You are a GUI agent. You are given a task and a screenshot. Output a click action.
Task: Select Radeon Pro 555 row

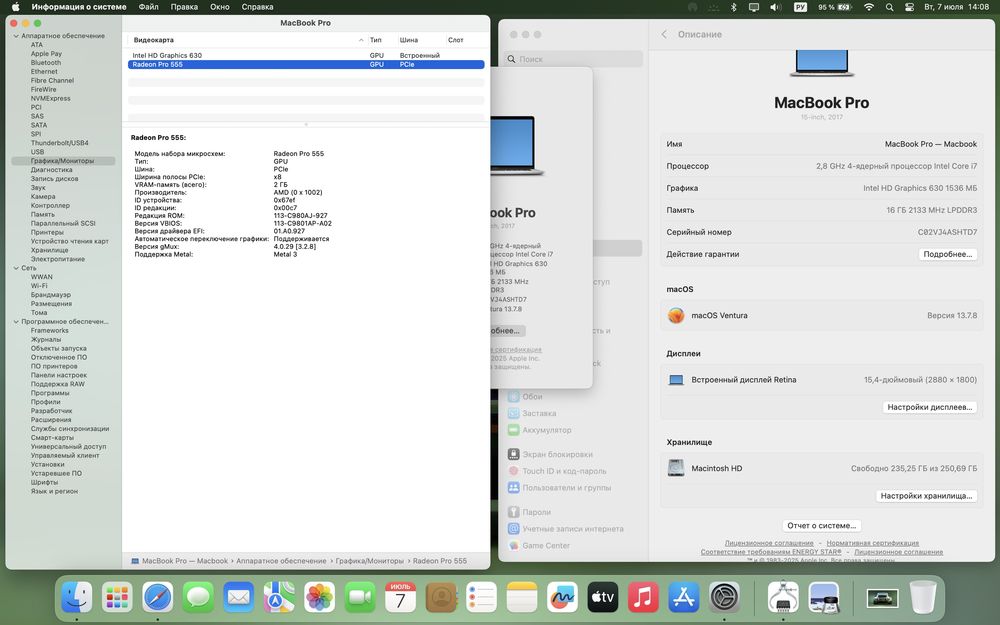pos(306,64)
